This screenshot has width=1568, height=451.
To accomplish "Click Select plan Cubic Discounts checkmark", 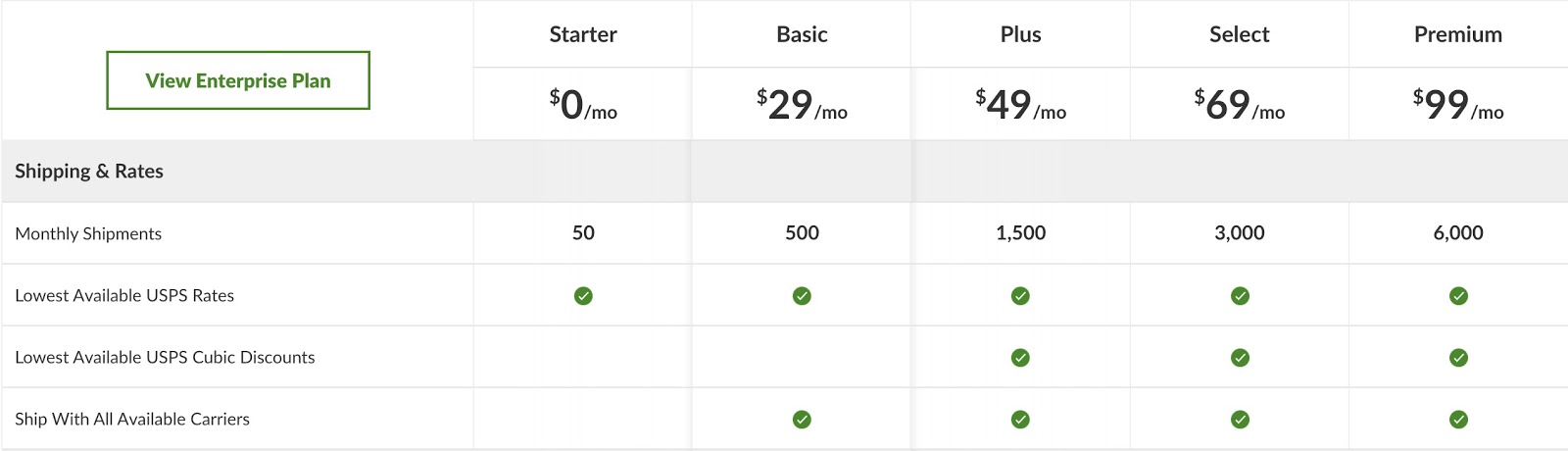I will [1240, 358].
